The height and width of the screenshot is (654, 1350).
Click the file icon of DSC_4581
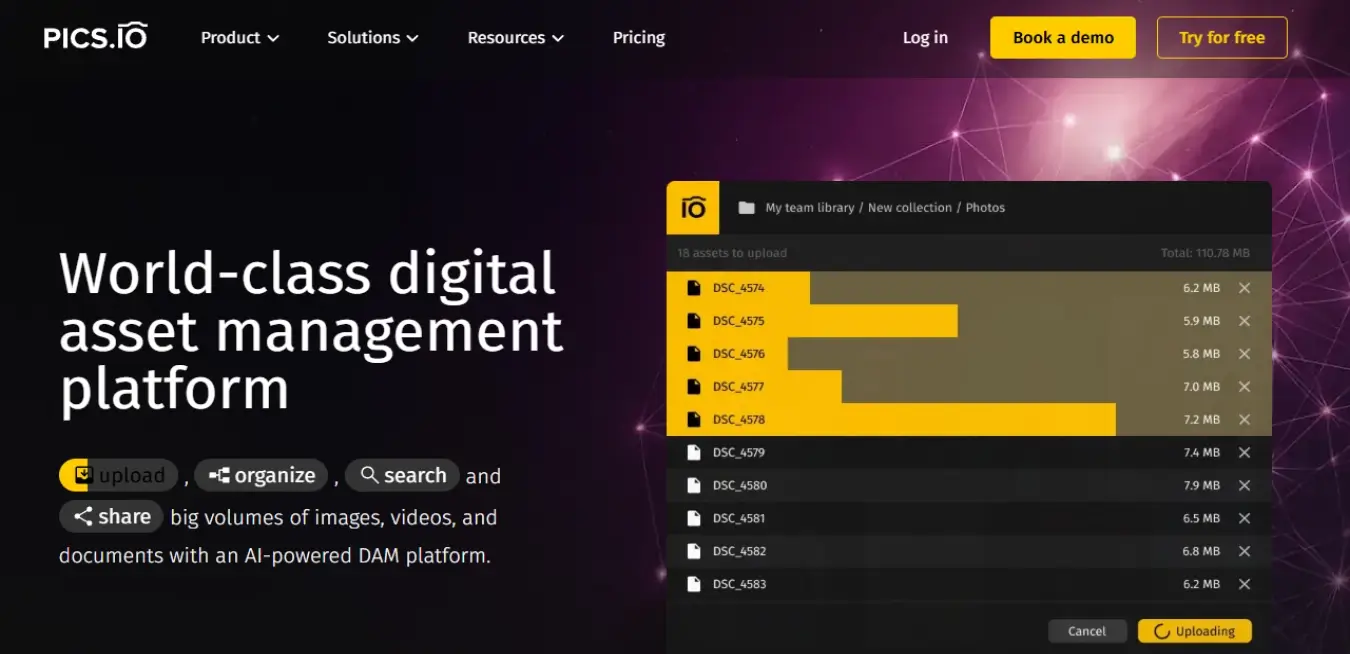click(693, 518)
